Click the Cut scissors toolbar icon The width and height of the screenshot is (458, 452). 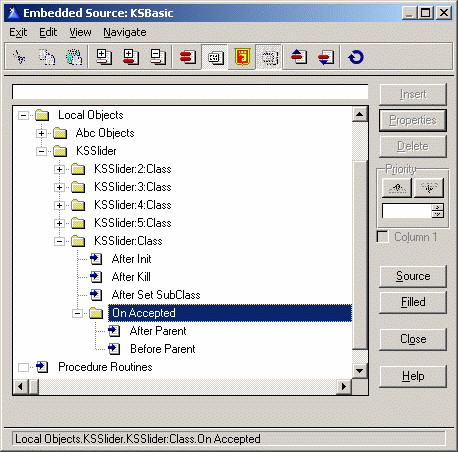19,57
